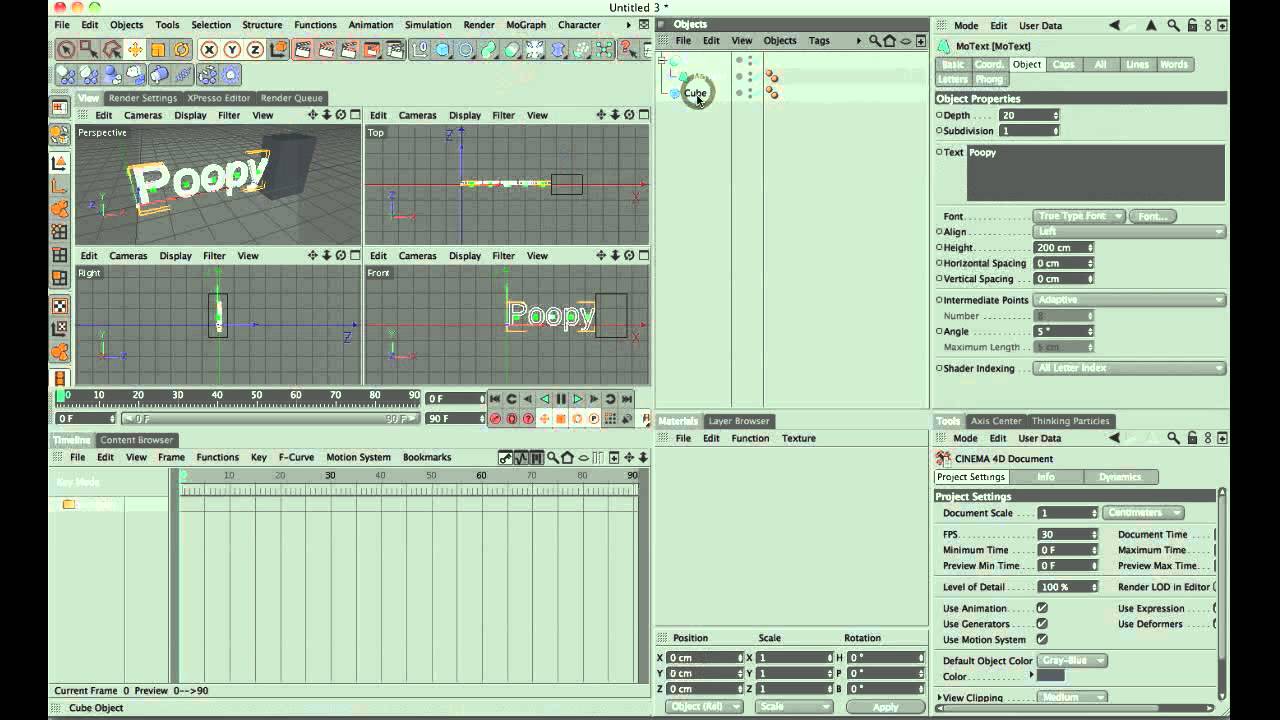Open the MoGraph menu
This screenshot has width=1280, height=720.
(x=525, y=25)
